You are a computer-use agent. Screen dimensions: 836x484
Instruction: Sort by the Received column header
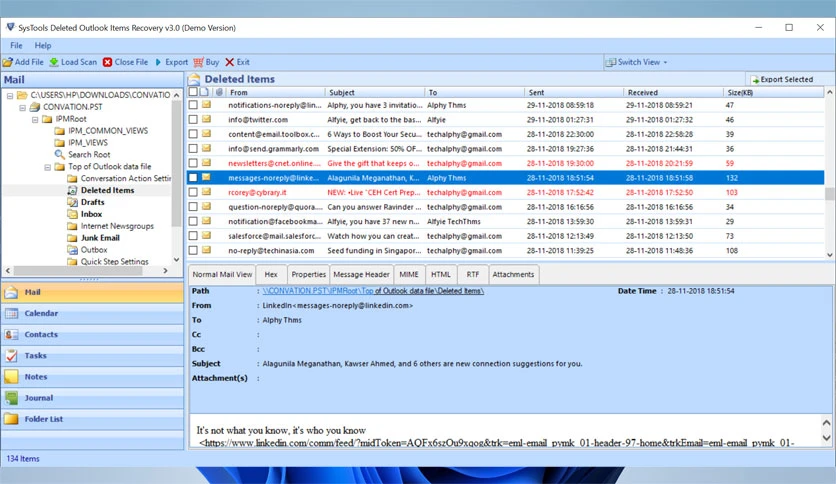coord(673,92)
